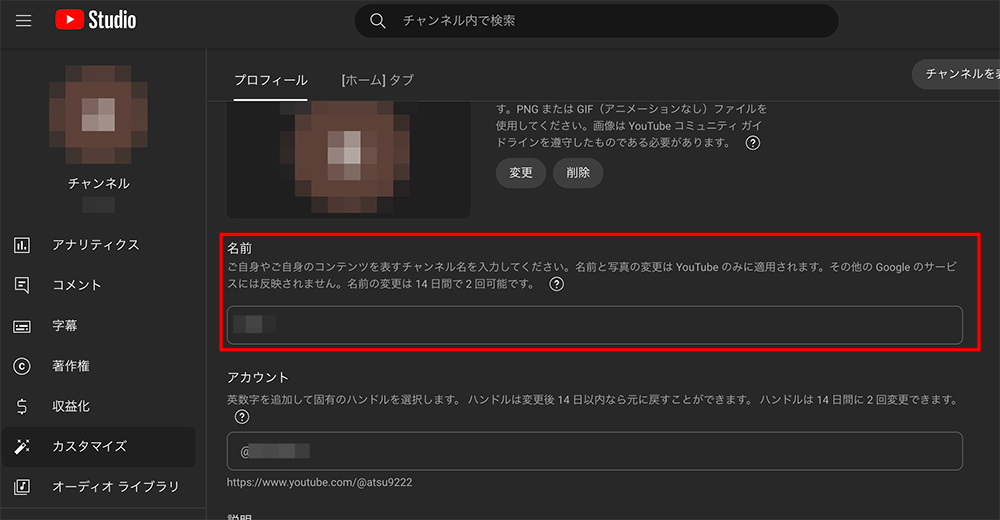1000x520 pixels.
Task: Select 著作権 in the sidebar
Action: pyautogui.click(x=71, y=366)
